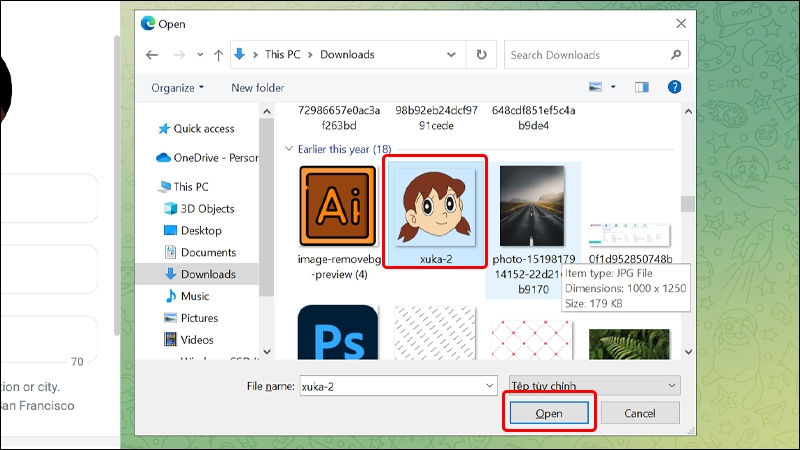Select Downloads in the navigation pane
This screenshot has height=450, width=800.
point(200,274)
